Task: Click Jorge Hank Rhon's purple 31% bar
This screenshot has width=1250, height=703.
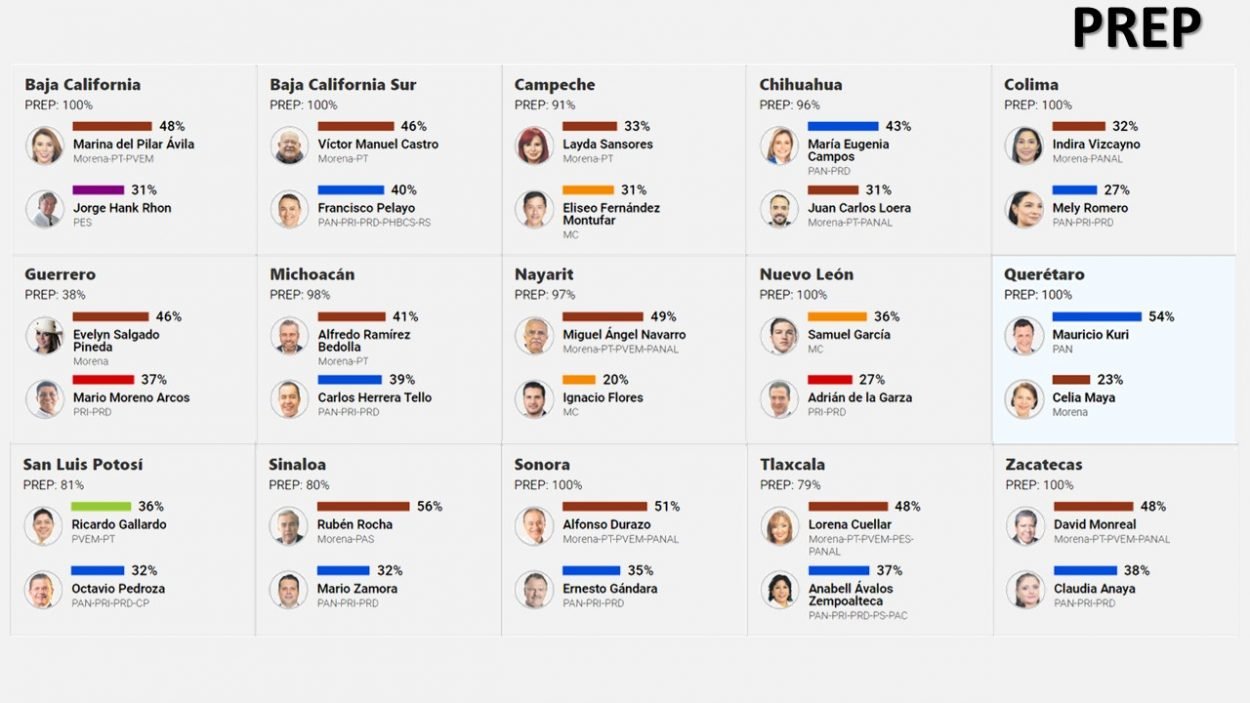Action: [98, 190]
